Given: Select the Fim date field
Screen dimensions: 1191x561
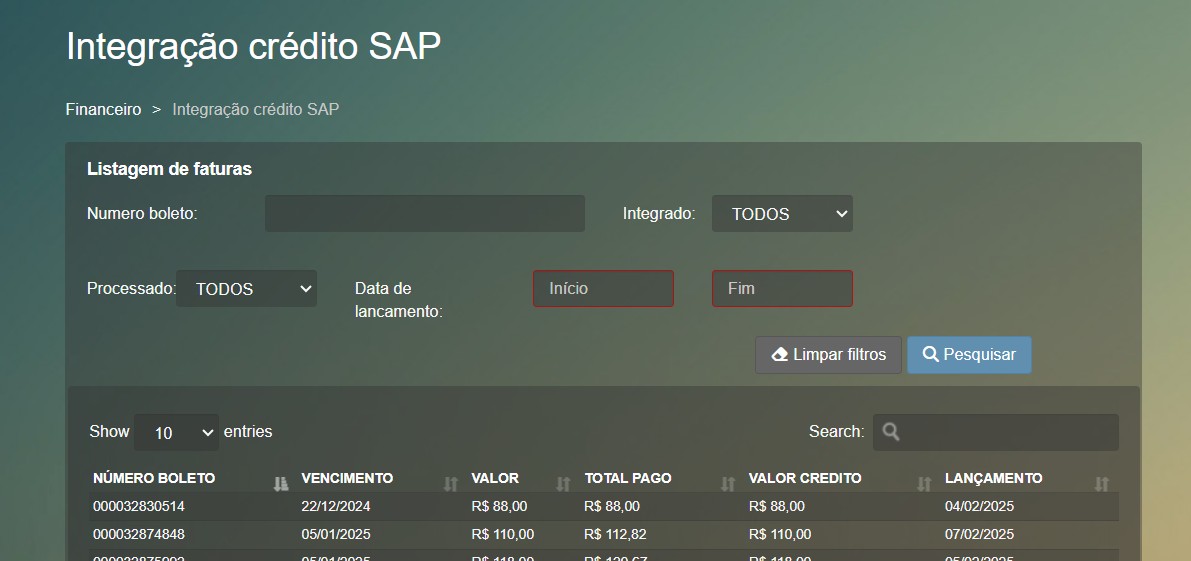Looking at the screenshot, I should click(782, 289).
